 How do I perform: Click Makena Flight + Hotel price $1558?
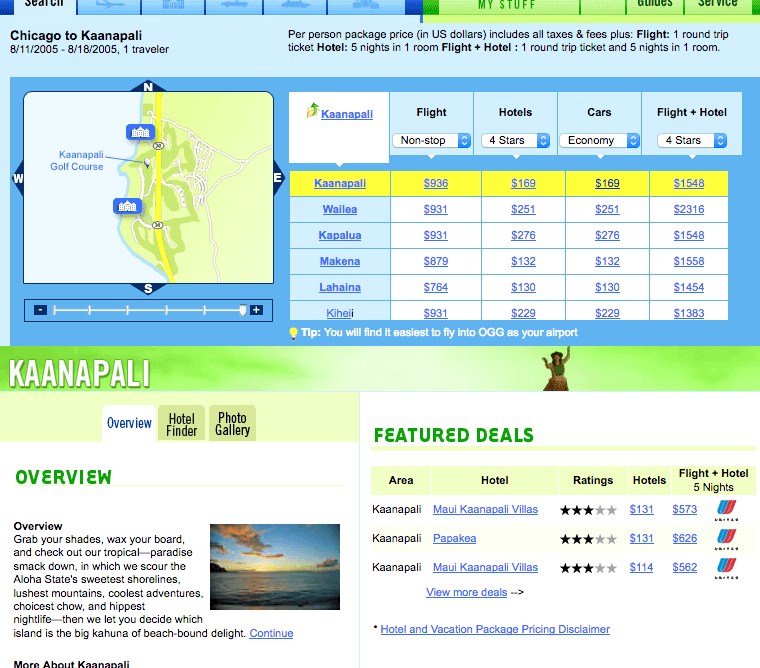pos(689,261)
